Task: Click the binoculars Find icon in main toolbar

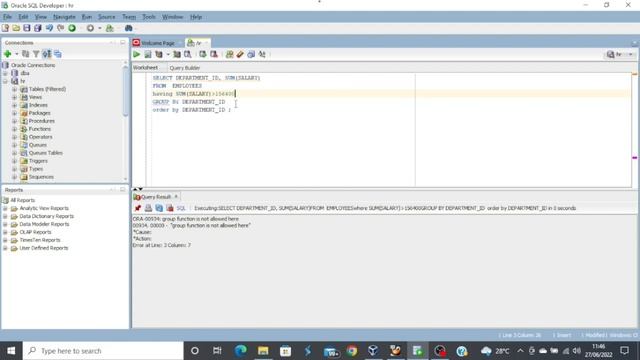Action: [x=129, y=28]
